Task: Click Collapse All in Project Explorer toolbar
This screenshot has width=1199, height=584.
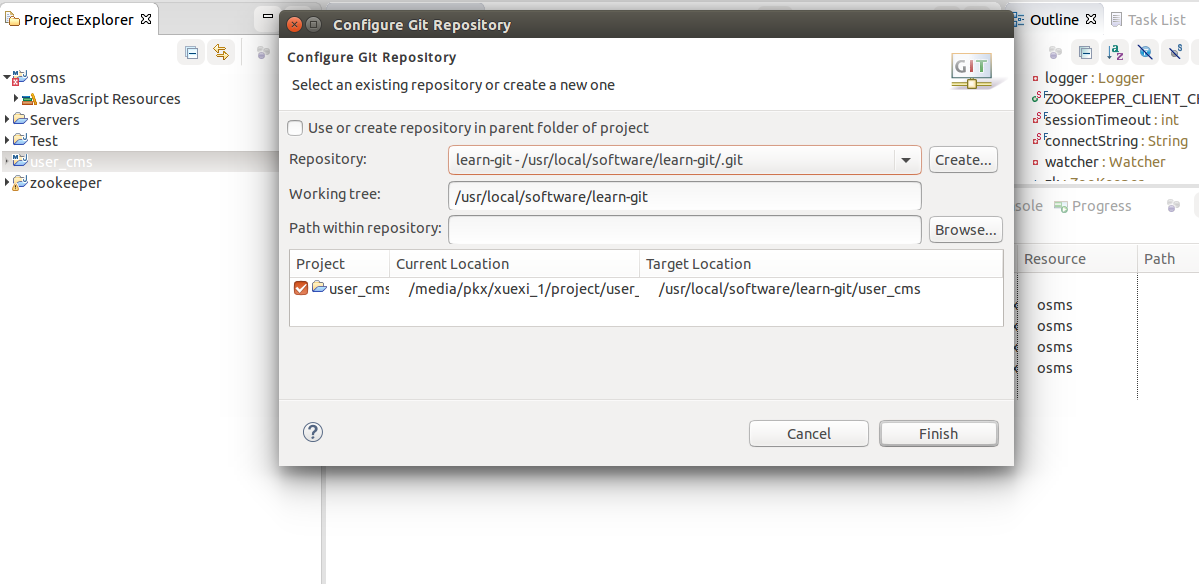Action: tap(192, 52)
